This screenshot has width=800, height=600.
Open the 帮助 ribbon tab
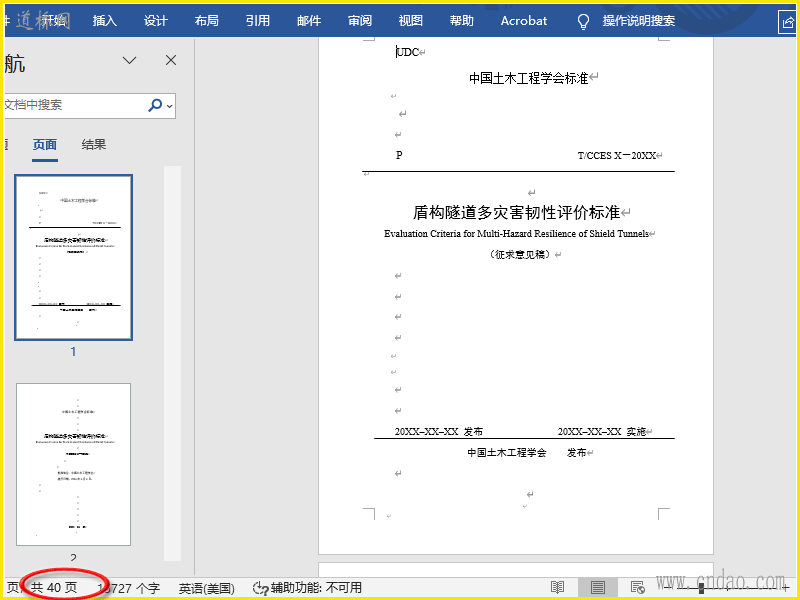click(462, 21)
